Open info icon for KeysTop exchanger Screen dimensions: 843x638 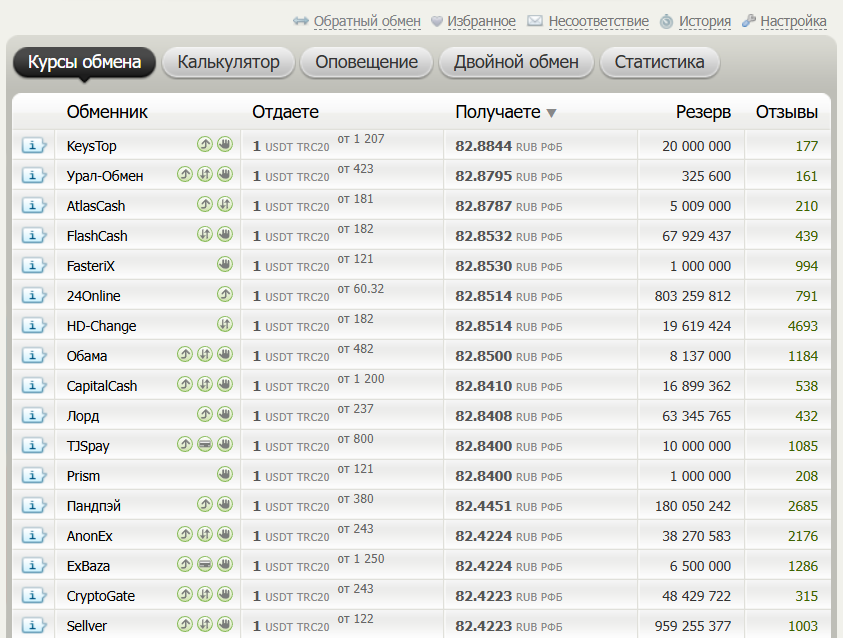pyautogui.click(x=34, y=146)
